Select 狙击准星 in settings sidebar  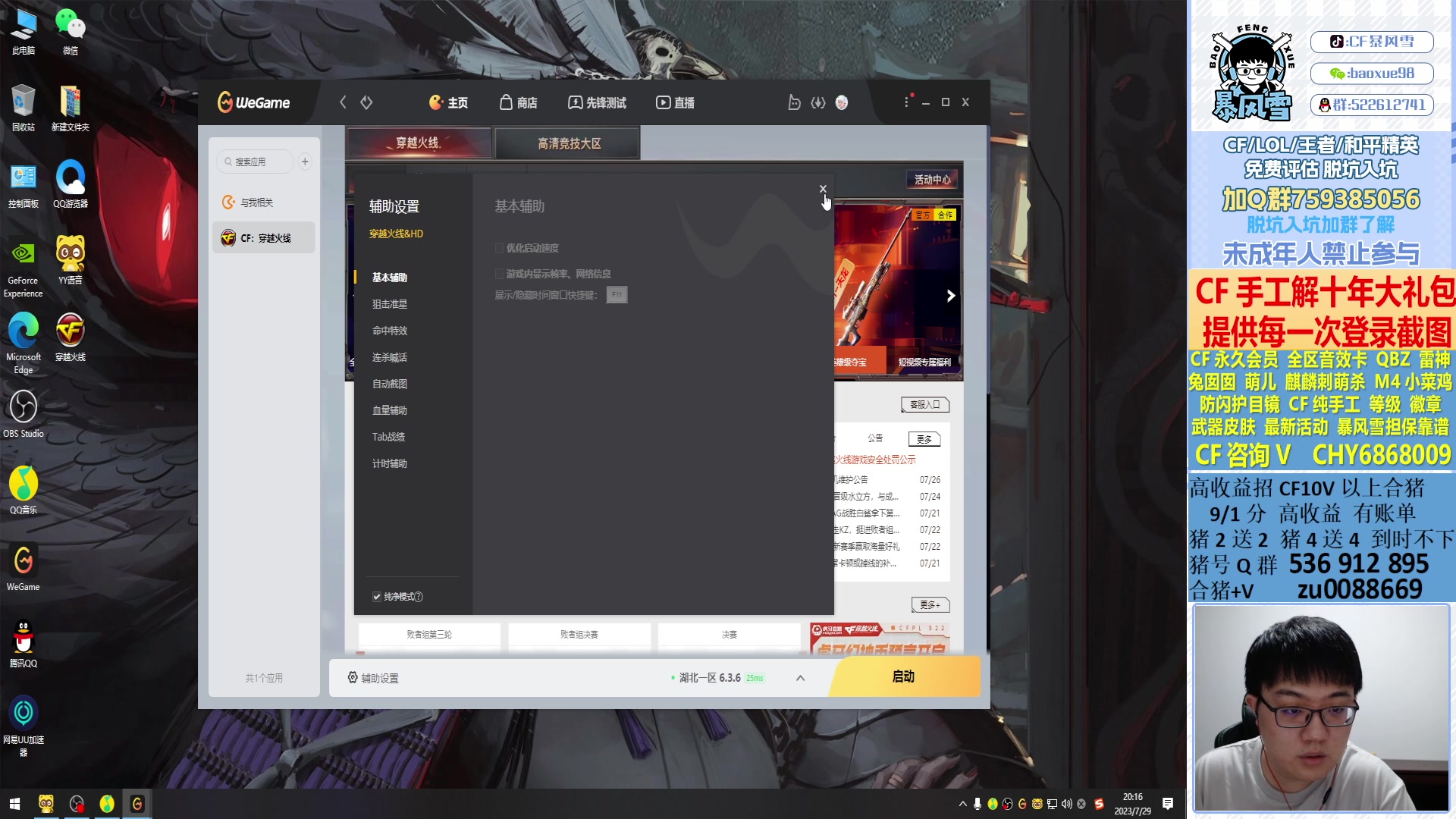390,304
